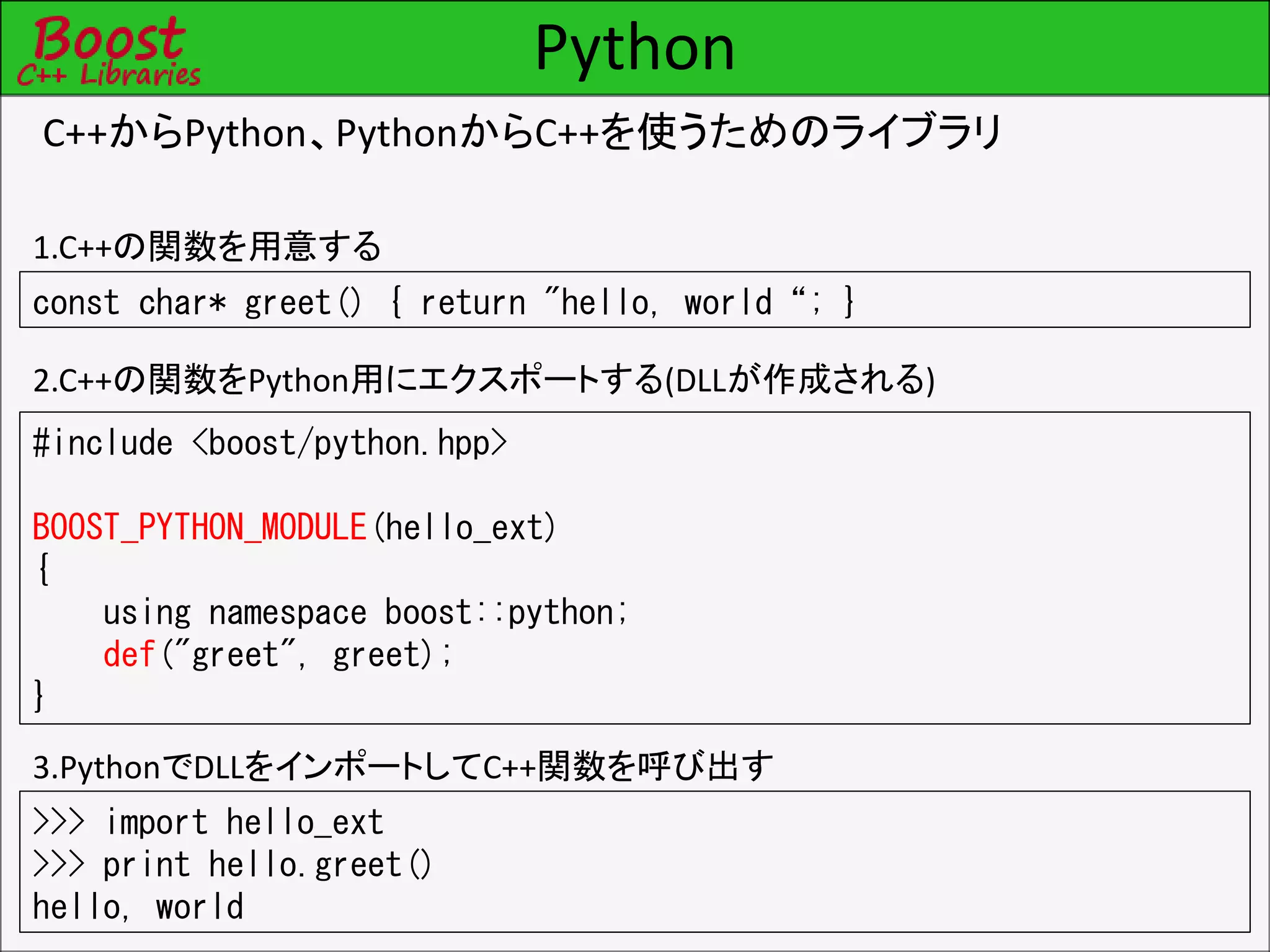The width and height of the screenshot is (1270, 952).
Task: Click the red 'def' keyword
Action: [128, 654]
